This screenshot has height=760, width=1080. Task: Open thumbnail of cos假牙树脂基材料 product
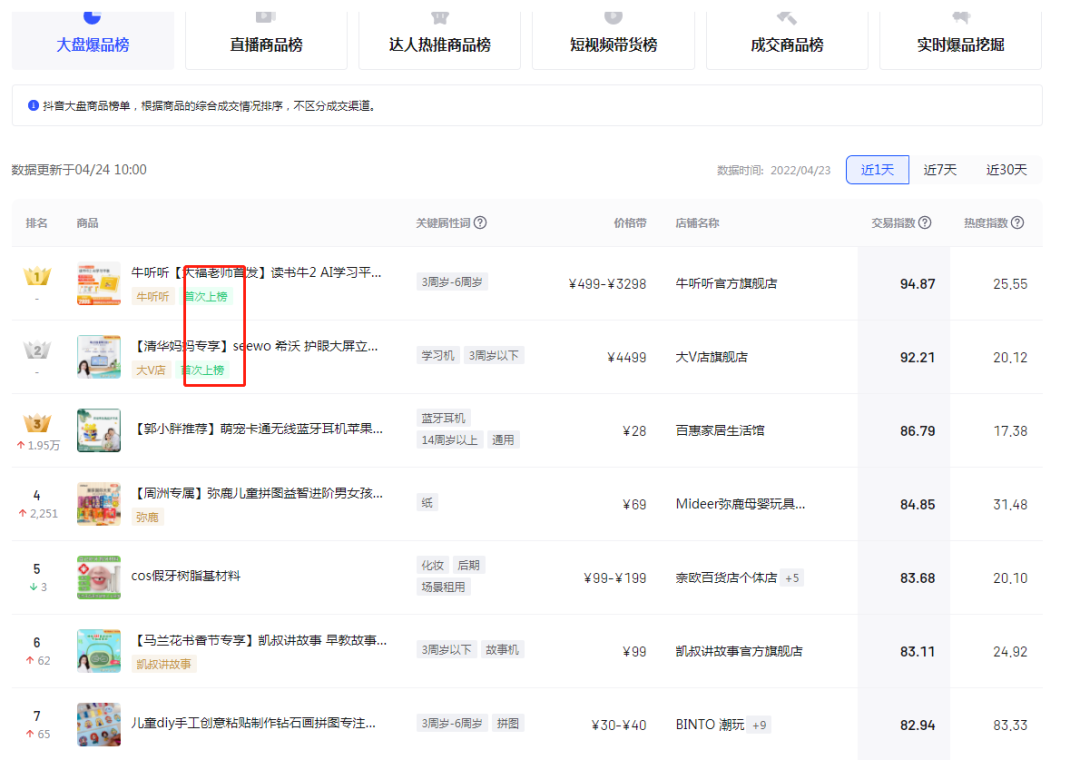coord(98,577)
